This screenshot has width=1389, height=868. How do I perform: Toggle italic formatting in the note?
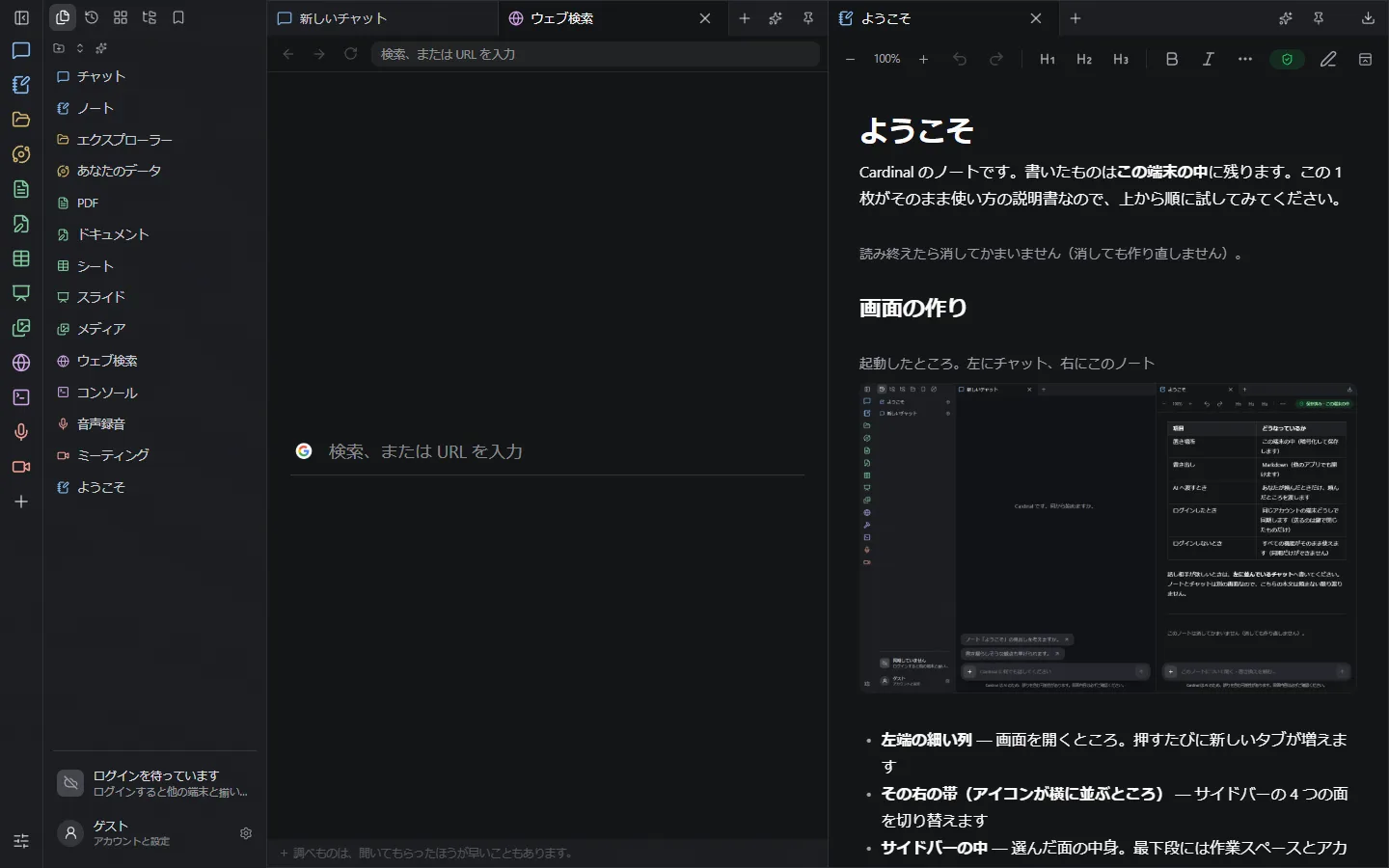click(x=1208, y=59)
